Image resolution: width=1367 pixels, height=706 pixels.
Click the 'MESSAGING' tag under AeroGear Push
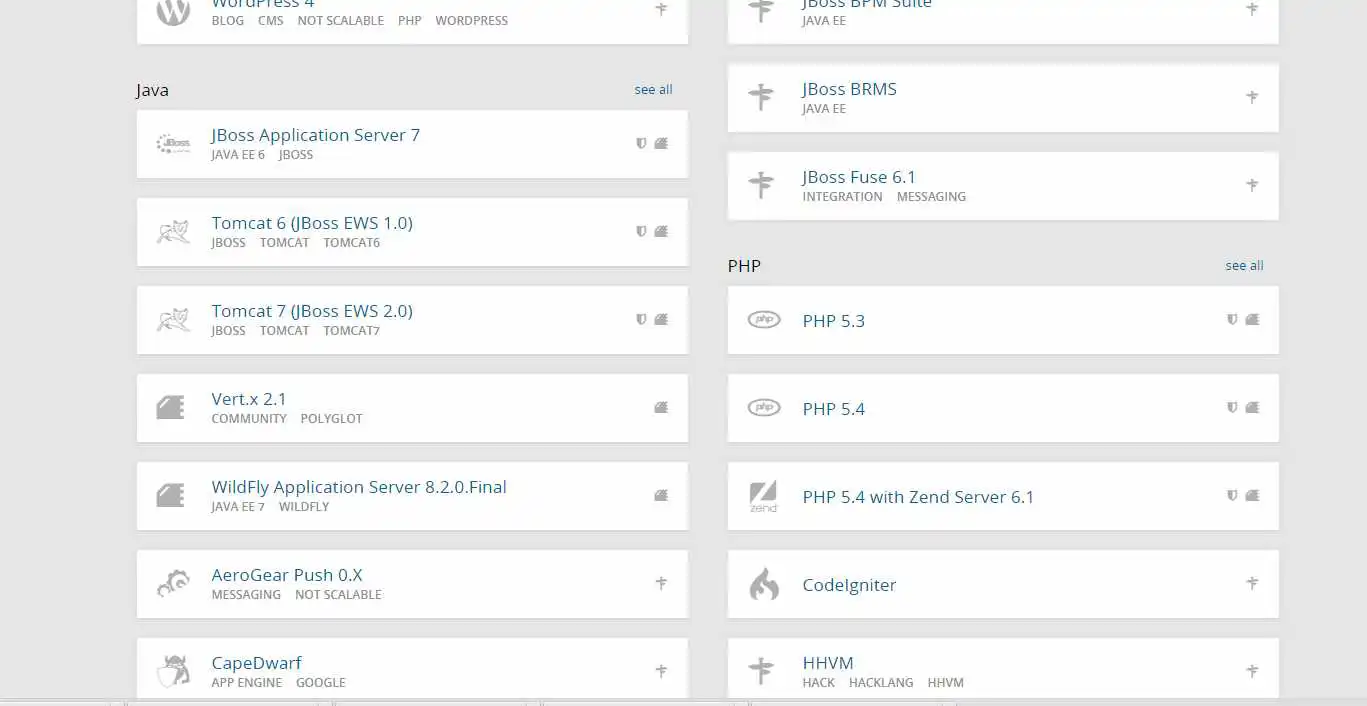246,595
